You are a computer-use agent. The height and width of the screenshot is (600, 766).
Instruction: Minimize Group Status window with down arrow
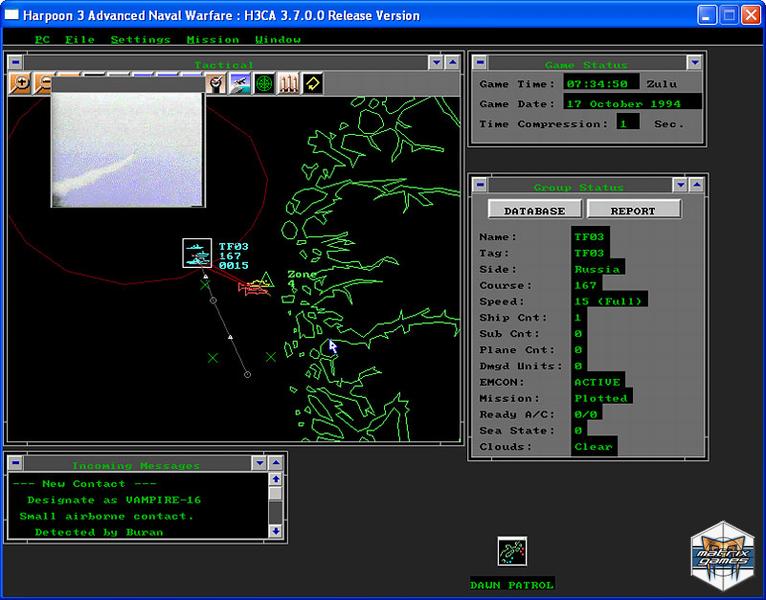pos(680,185)
